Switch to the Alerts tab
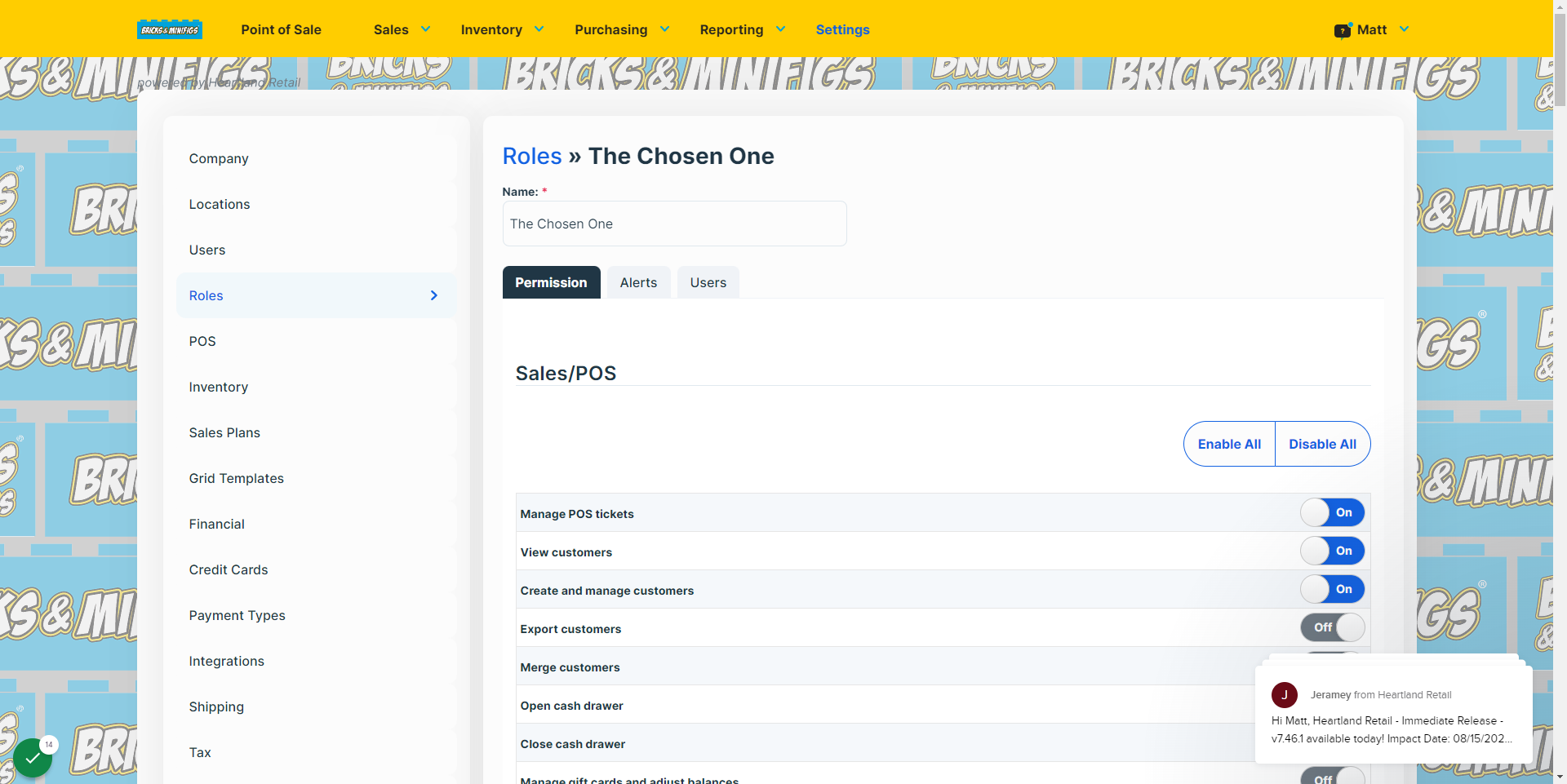The image size is (1567, 784). click(x=638, y=282)
